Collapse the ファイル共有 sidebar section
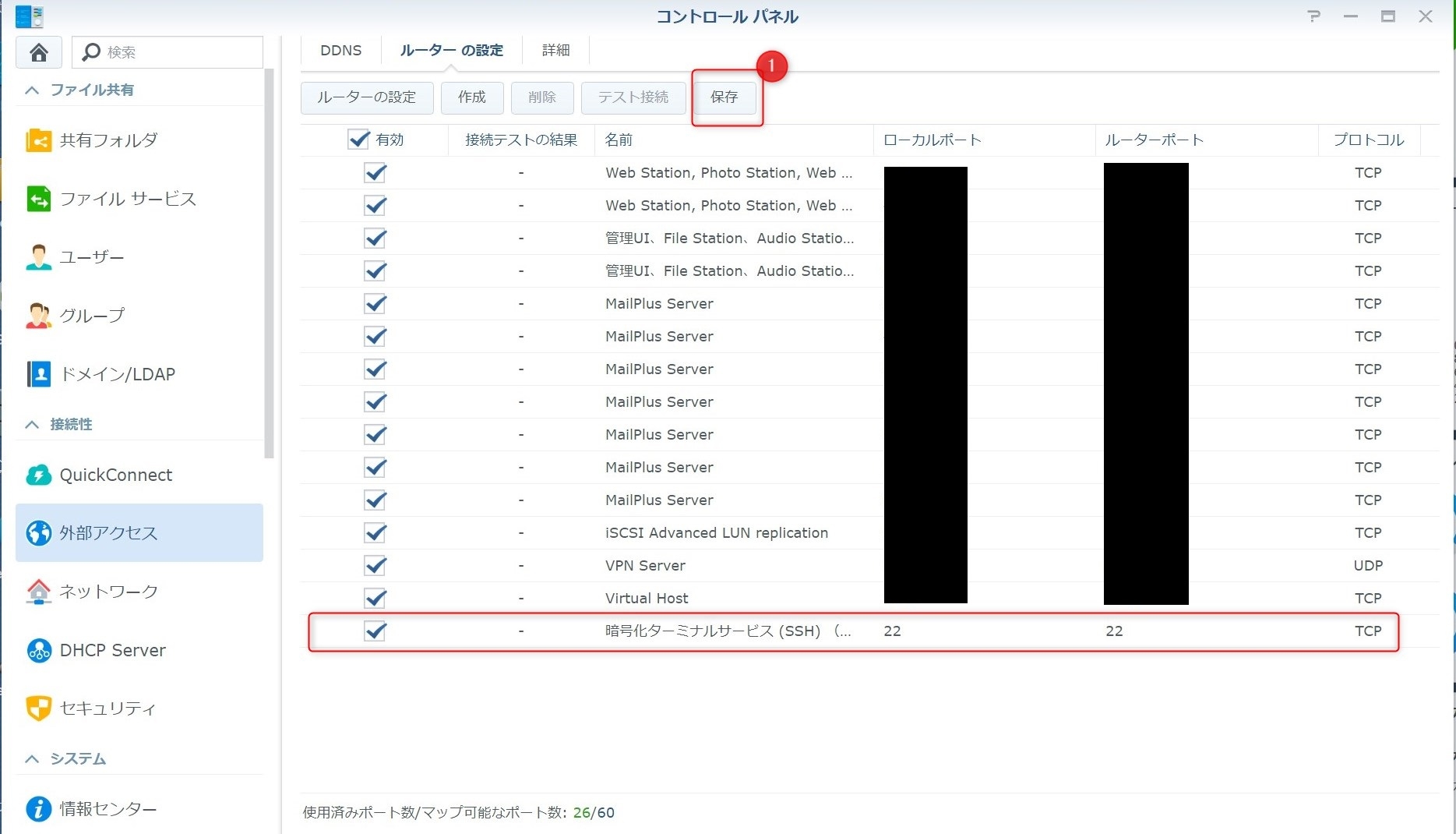 [32, 90]
